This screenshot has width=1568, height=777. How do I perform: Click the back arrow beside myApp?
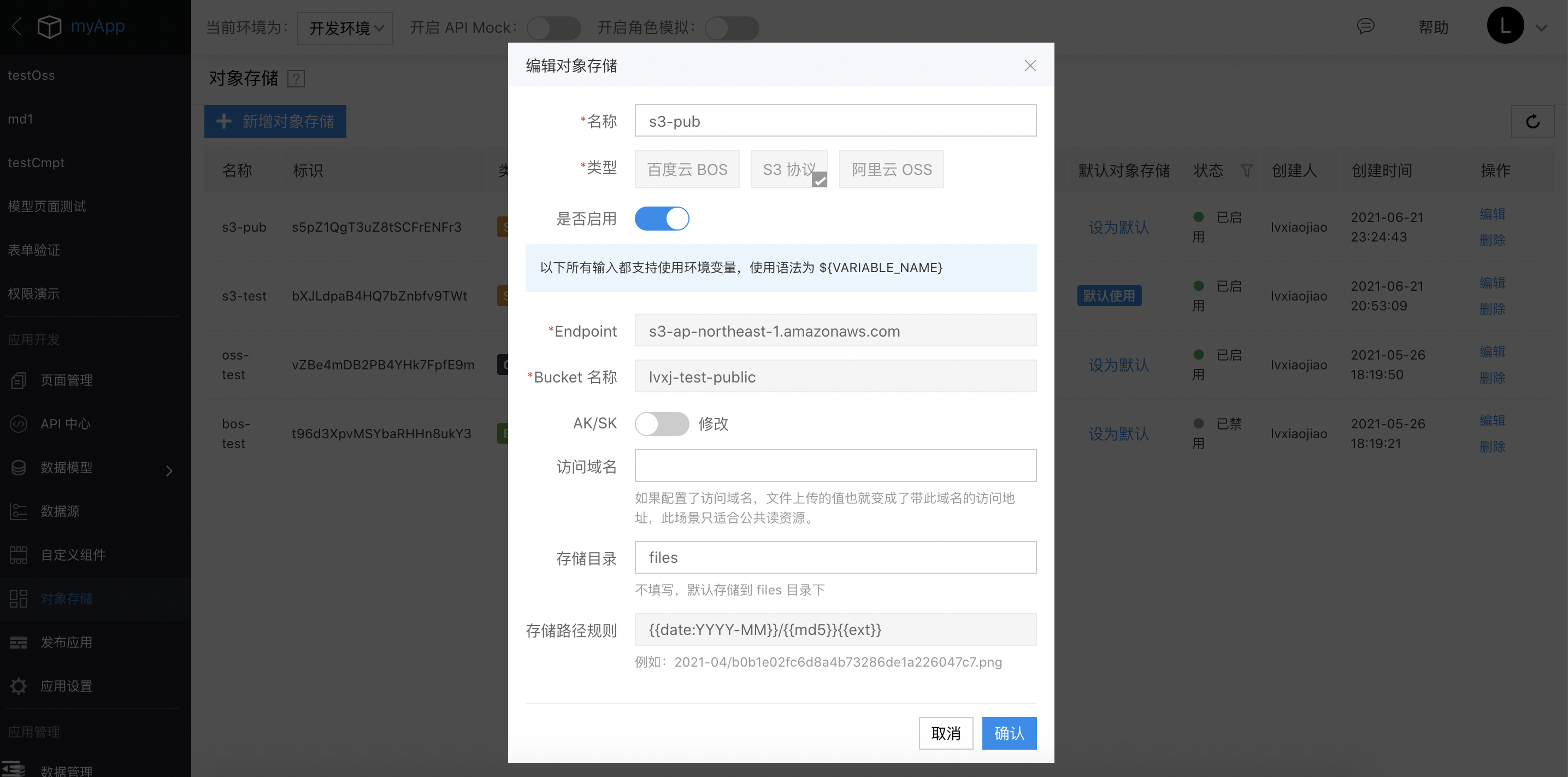[17, 27]
